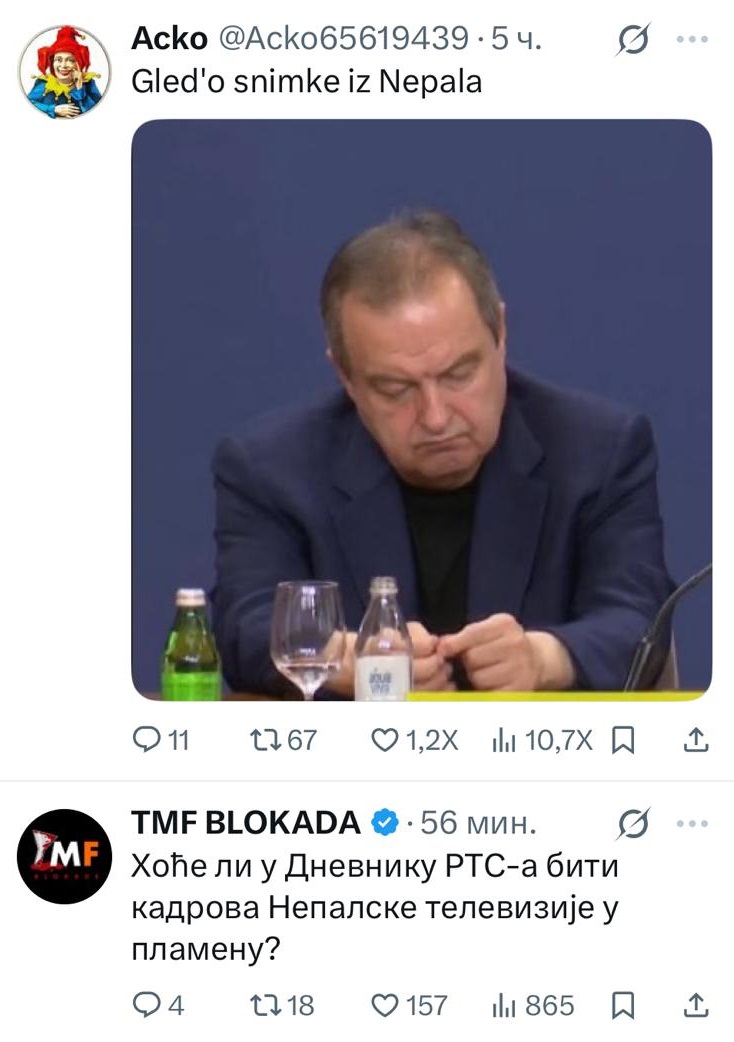Image resolution: width=734 pixels, height=1042 pixels.
Task: Open three-dot menu on Acko's tweet
Action: coord(692,39)
